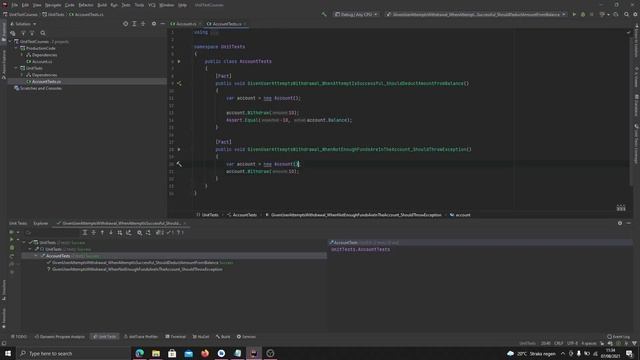
Task: Click next test down-arrow in unit test toolbar
Action: pos(111,233)
